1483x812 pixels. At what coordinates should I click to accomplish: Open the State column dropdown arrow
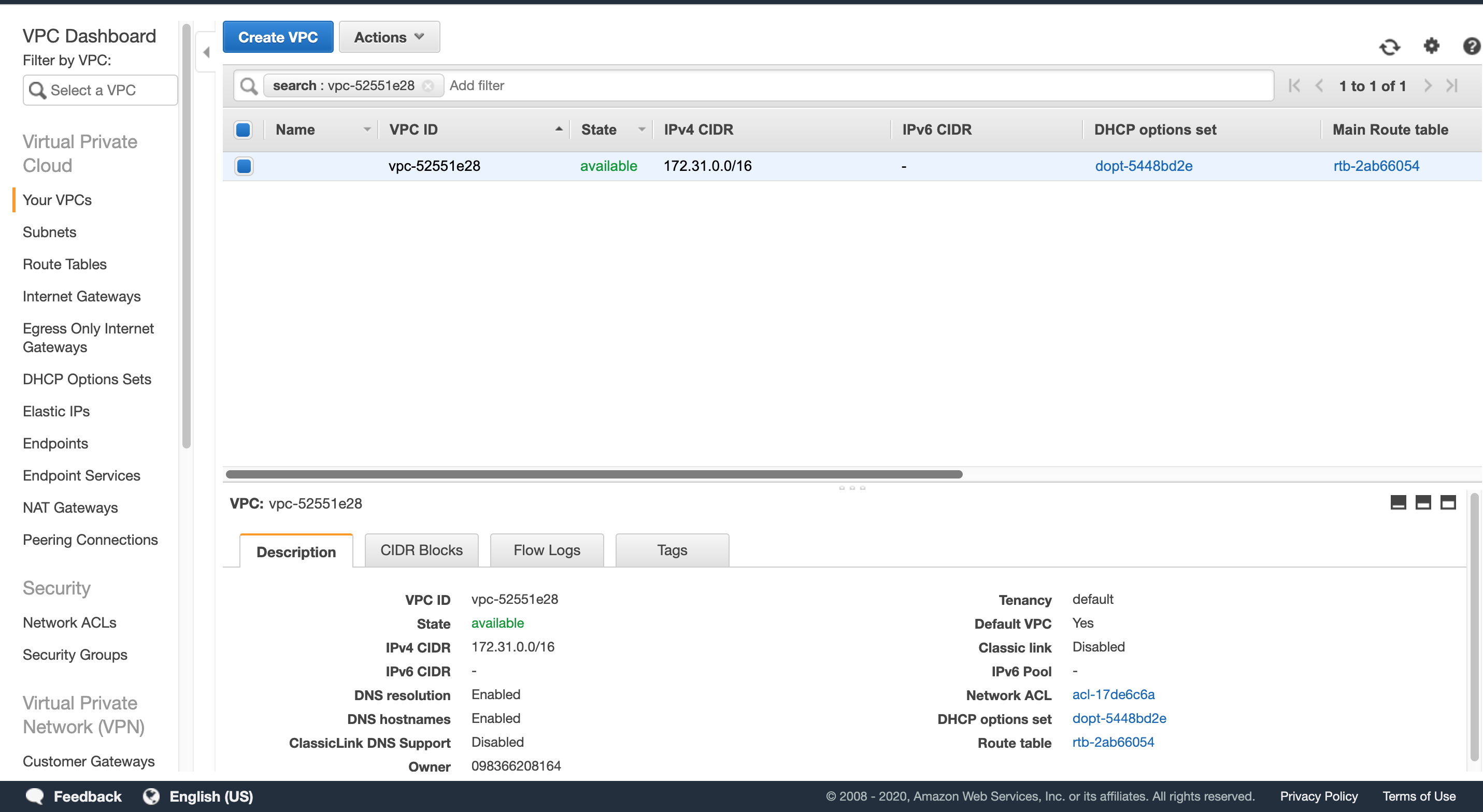tap(641, 130)
